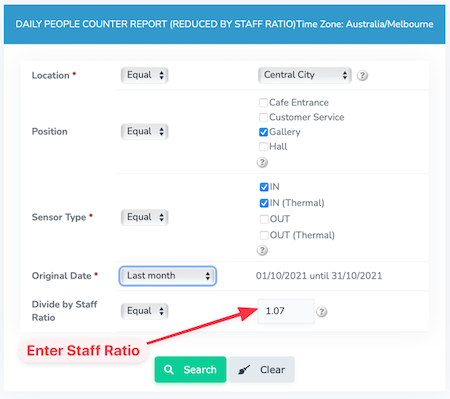450x399 pixels.
Task: Check the Customer Service position
Action: pos(263,117)
